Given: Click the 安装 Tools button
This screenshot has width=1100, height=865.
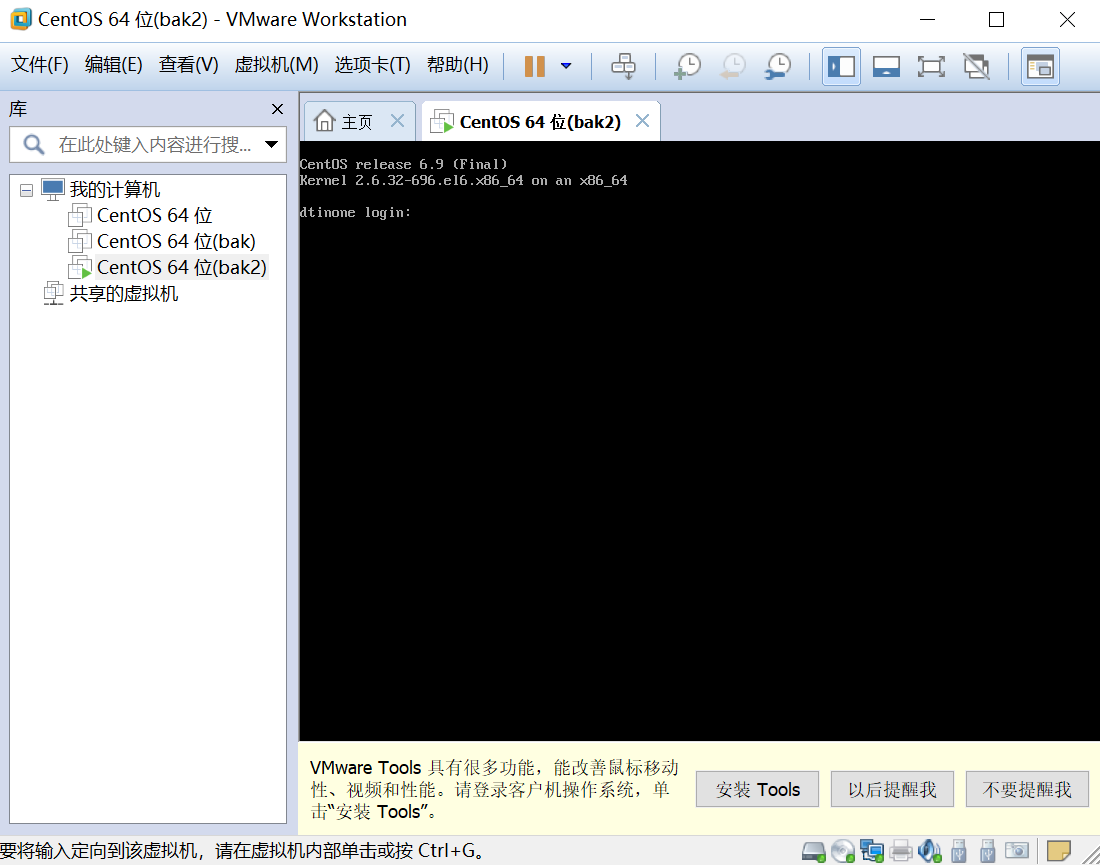Looking at the screenshot, I should 757,789.
